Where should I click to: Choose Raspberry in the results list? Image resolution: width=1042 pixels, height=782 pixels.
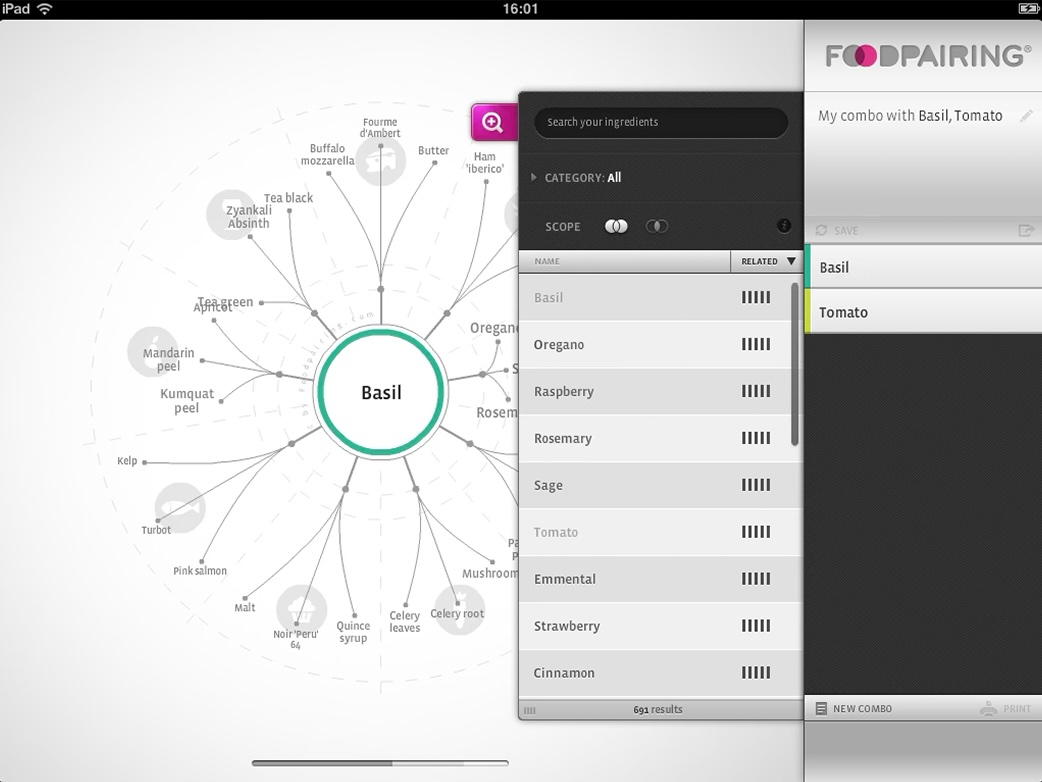click(654, 392)
